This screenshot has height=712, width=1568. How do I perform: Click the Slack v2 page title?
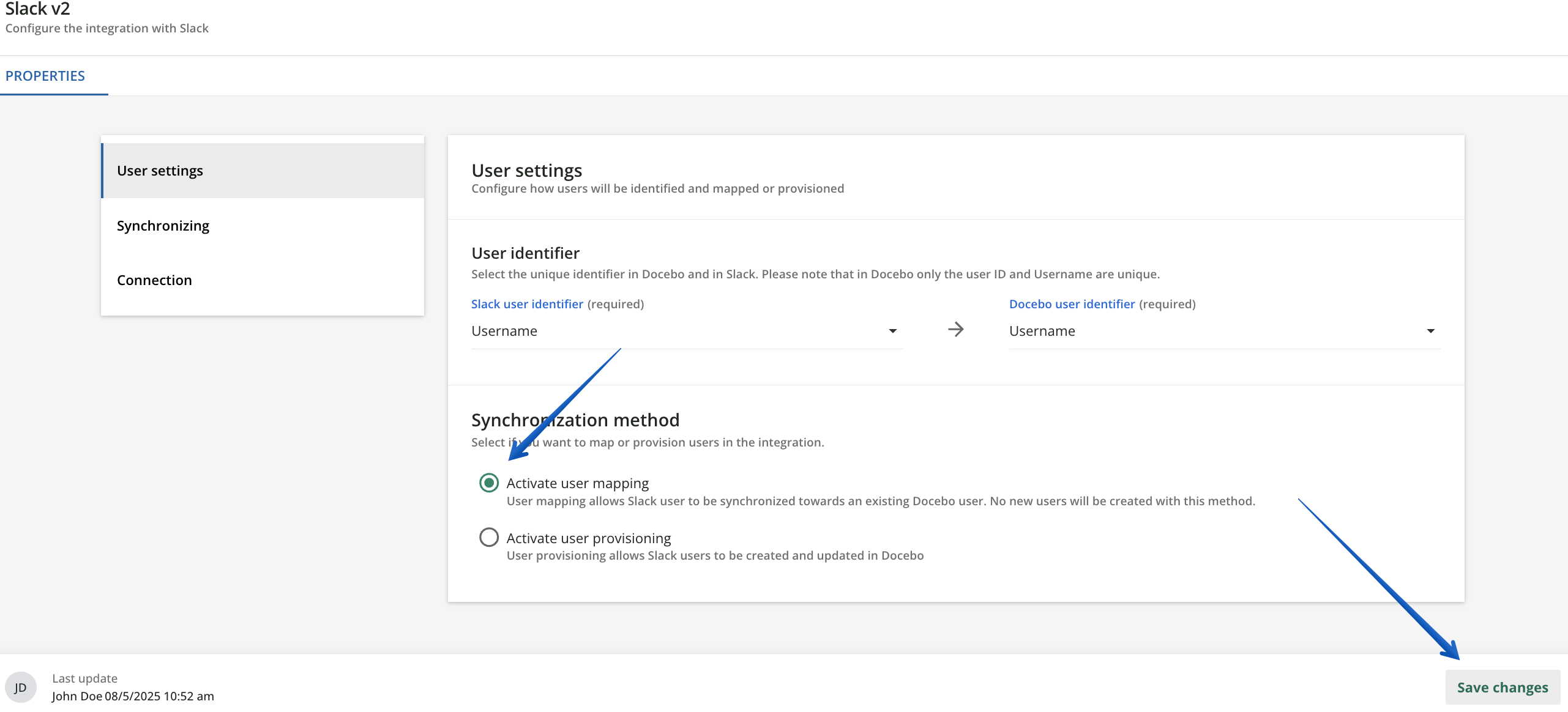click(x=38, y=9)
